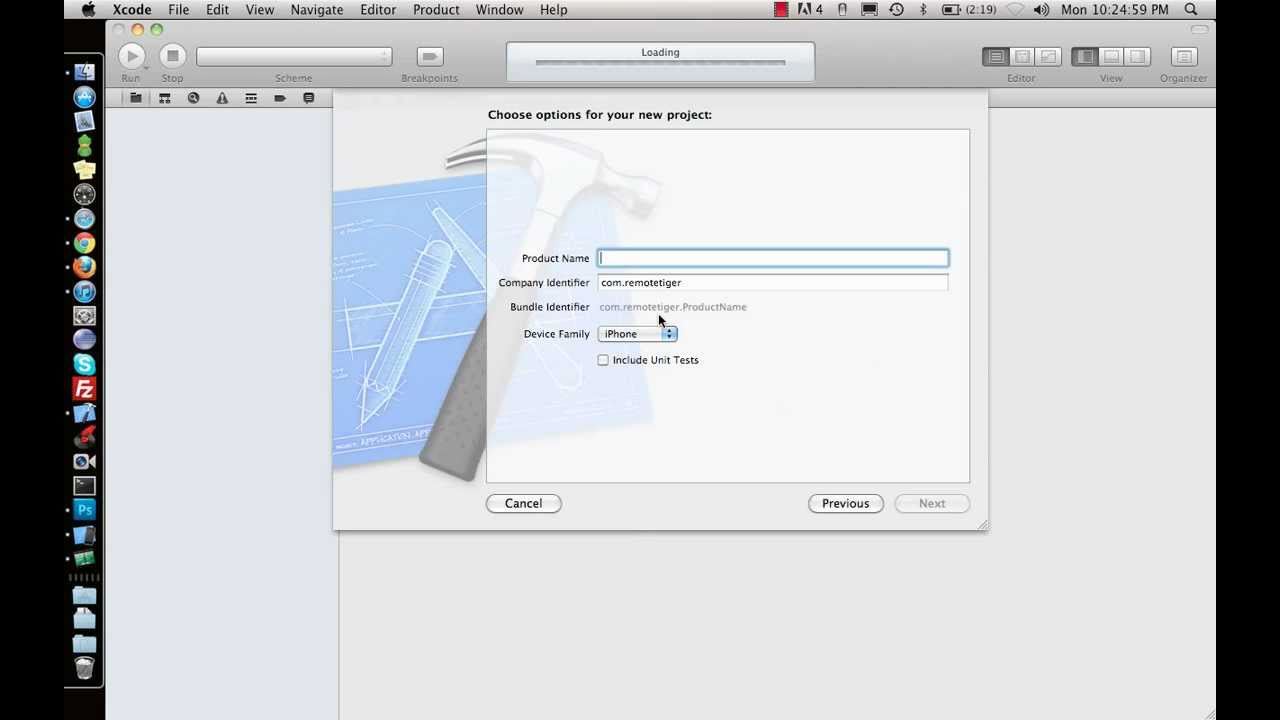Open the Product menu

(436, 10)
